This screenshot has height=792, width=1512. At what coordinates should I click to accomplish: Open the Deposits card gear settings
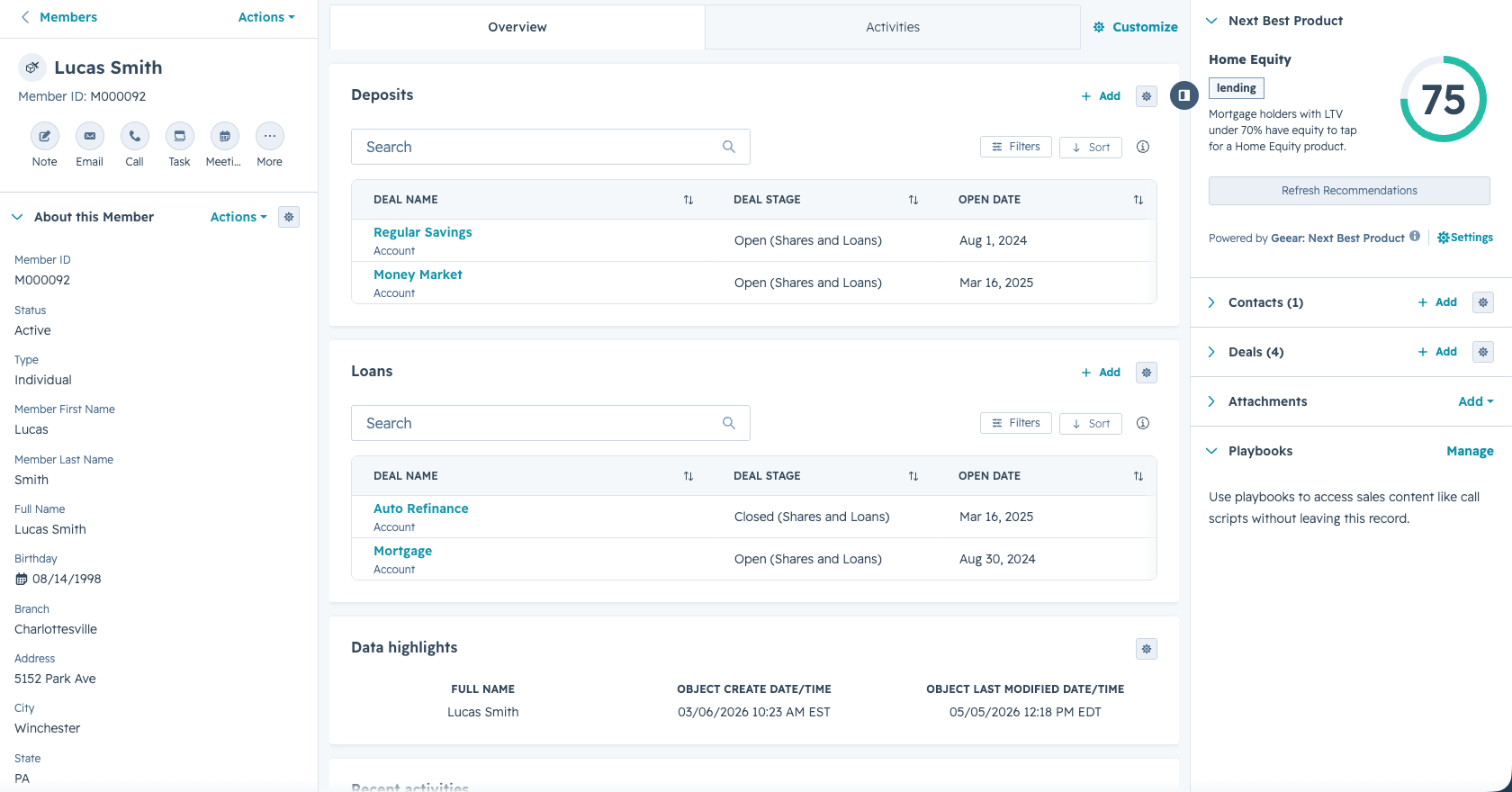click(x=1147, y=96)
